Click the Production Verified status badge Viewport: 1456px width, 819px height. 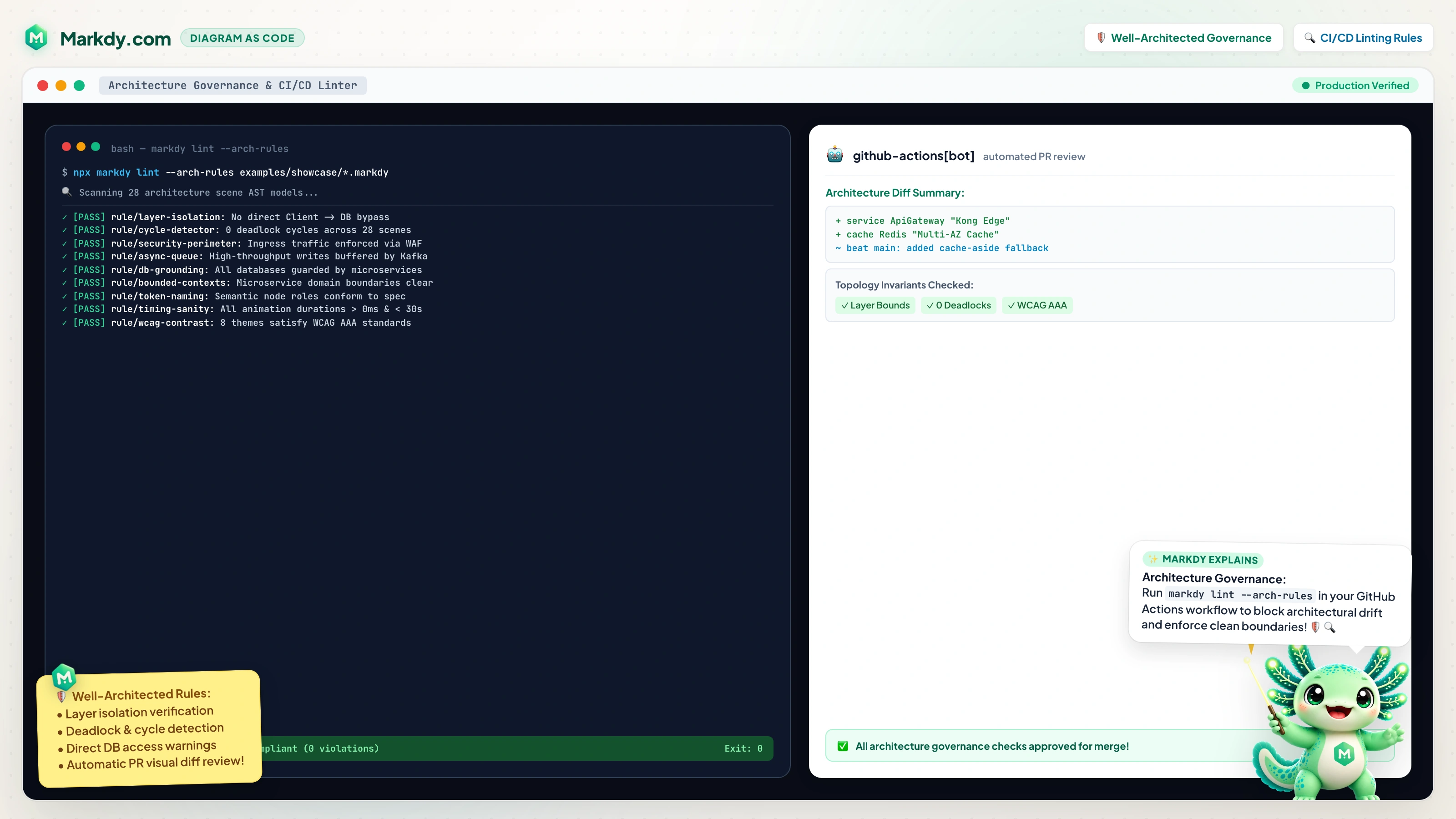pyautogui.click(x=1355, y=86)
